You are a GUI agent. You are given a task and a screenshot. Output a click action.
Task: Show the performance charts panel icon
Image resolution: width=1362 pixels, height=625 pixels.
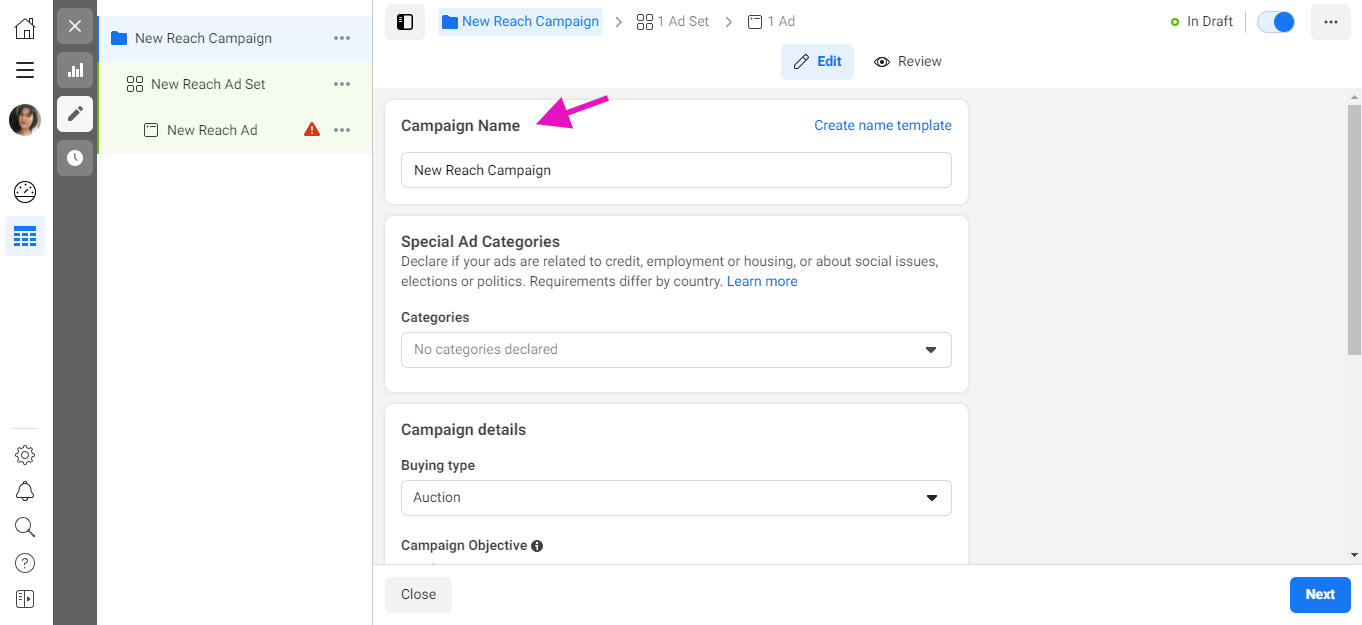point(75,70)
